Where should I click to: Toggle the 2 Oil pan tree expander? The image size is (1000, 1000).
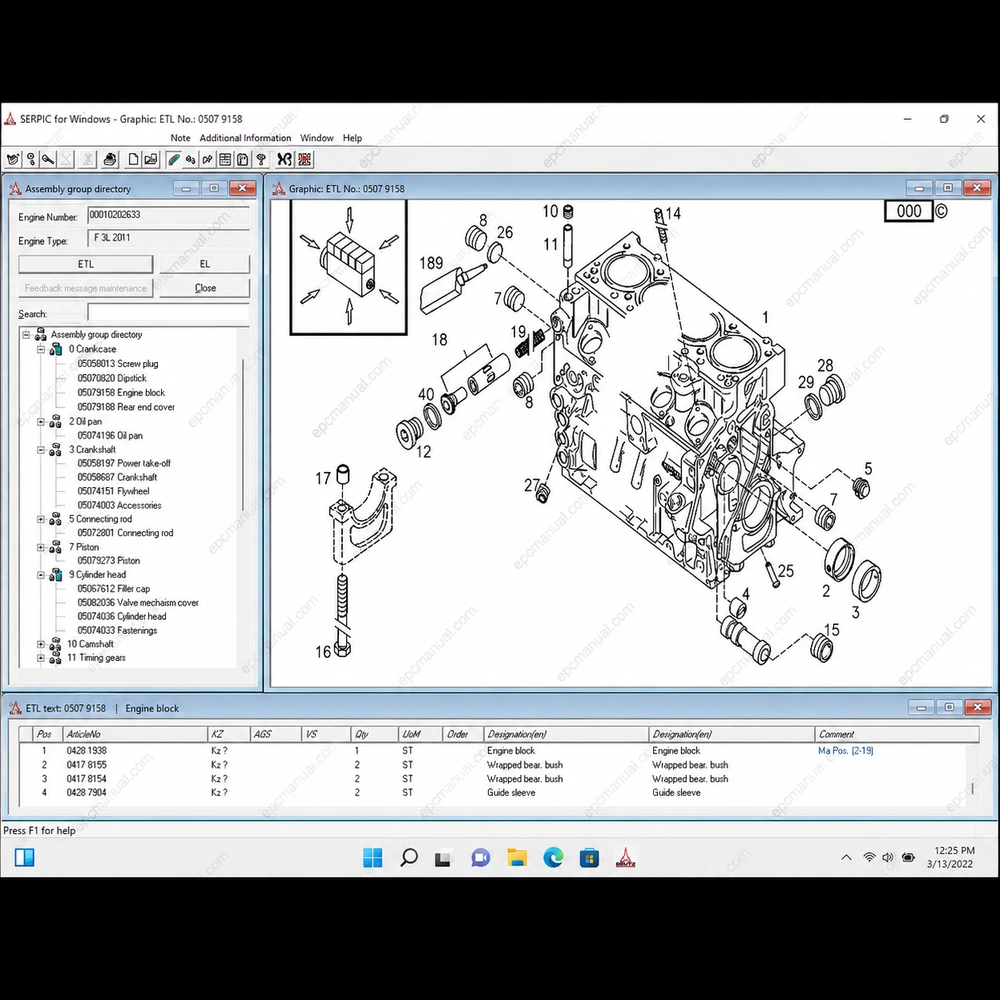pos(41,422)
